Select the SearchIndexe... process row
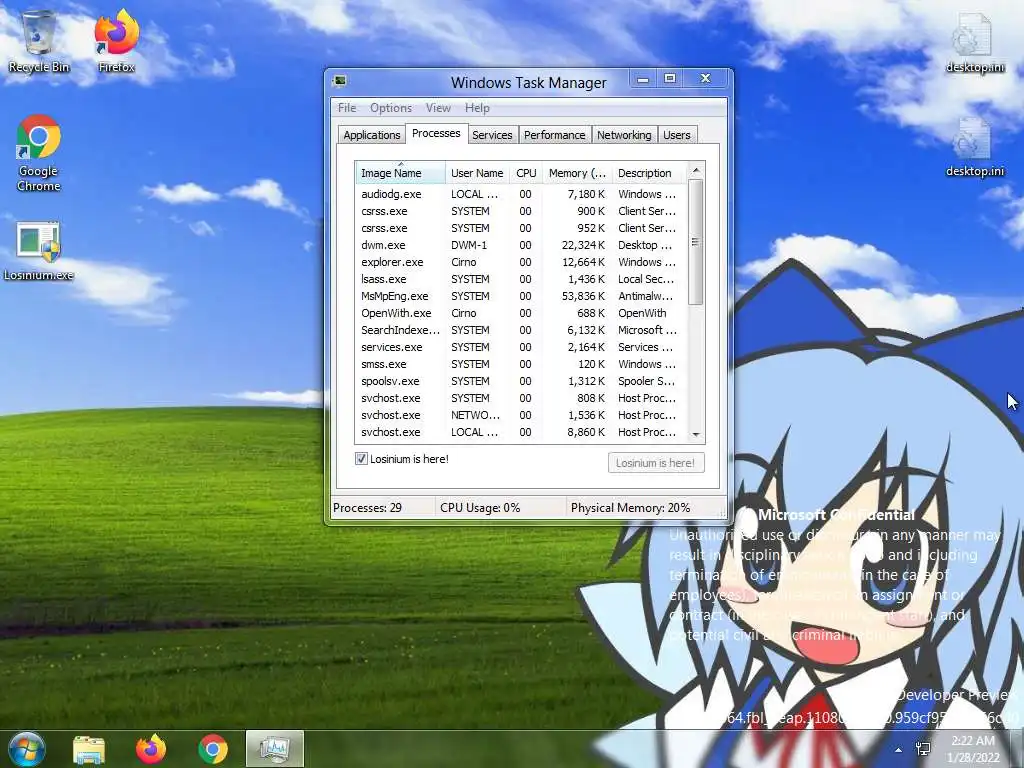The image size is (1024, 768). [x=521, y=330]
